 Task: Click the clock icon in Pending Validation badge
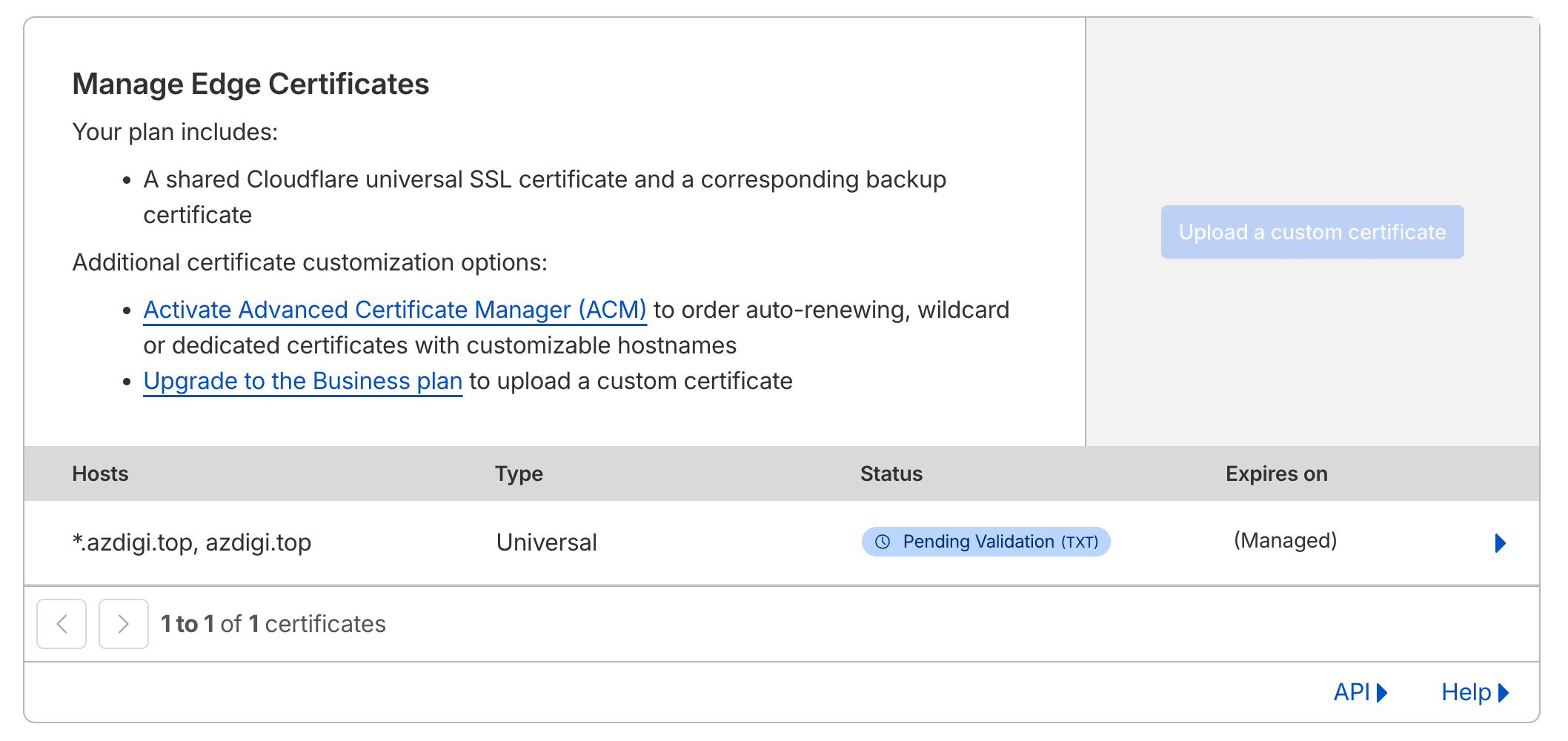pyautogui.click(x=882, y=542)
